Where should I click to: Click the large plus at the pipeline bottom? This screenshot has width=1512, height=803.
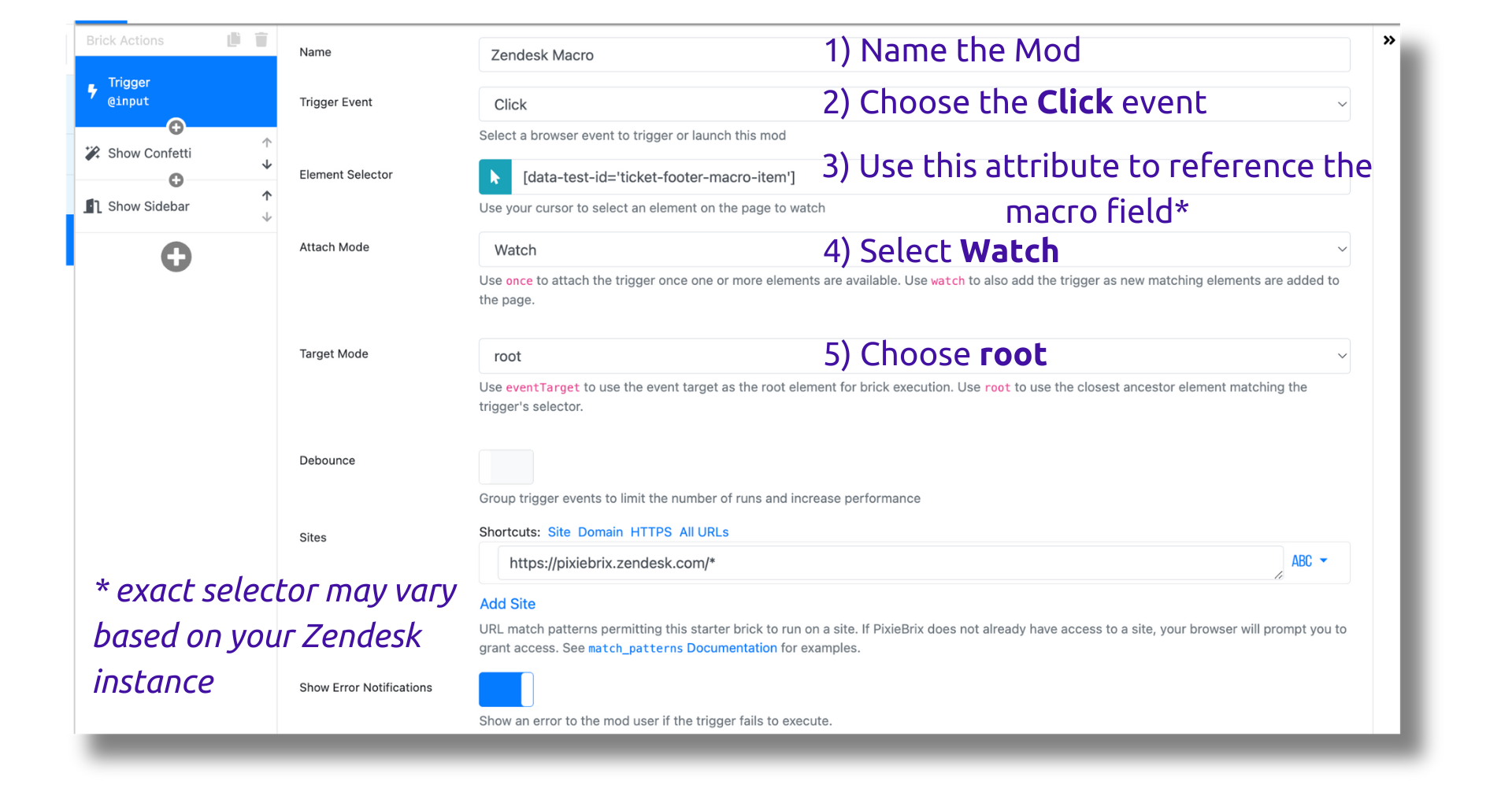[x=176, y=256]
